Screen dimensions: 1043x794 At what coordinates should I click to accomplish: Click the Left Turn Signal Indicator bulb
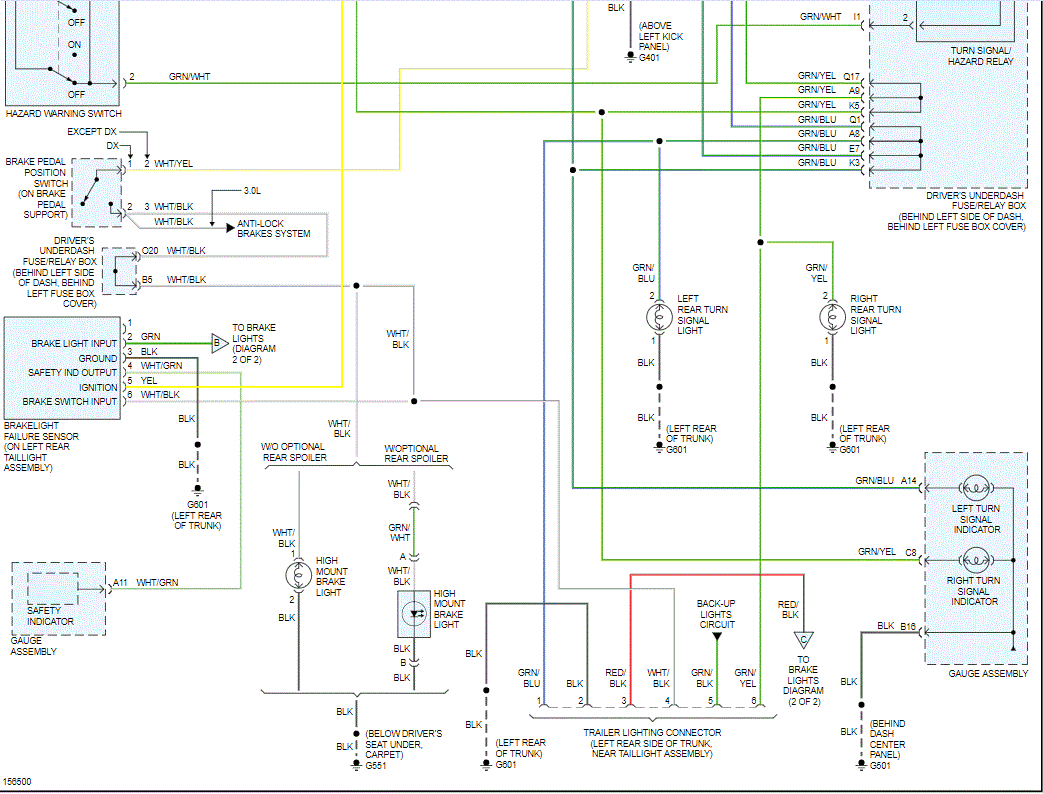coord(975,489)
